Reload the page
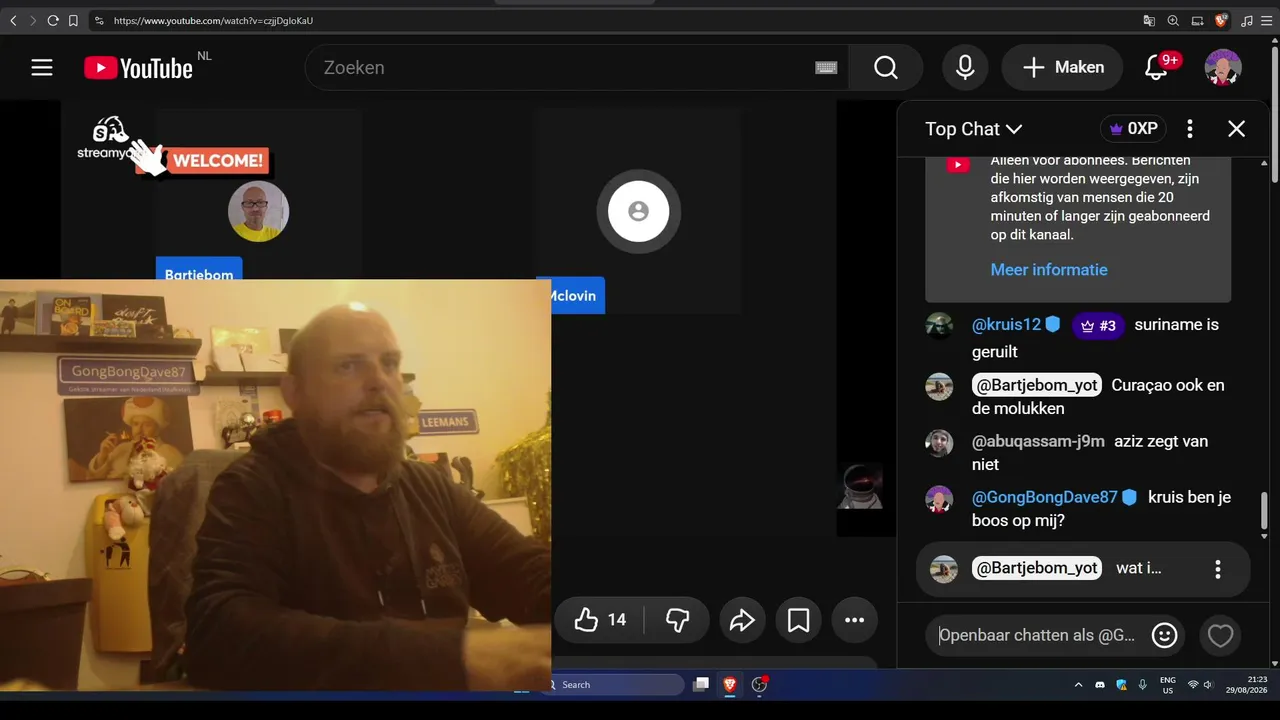1280x720 pixels. 53,20
